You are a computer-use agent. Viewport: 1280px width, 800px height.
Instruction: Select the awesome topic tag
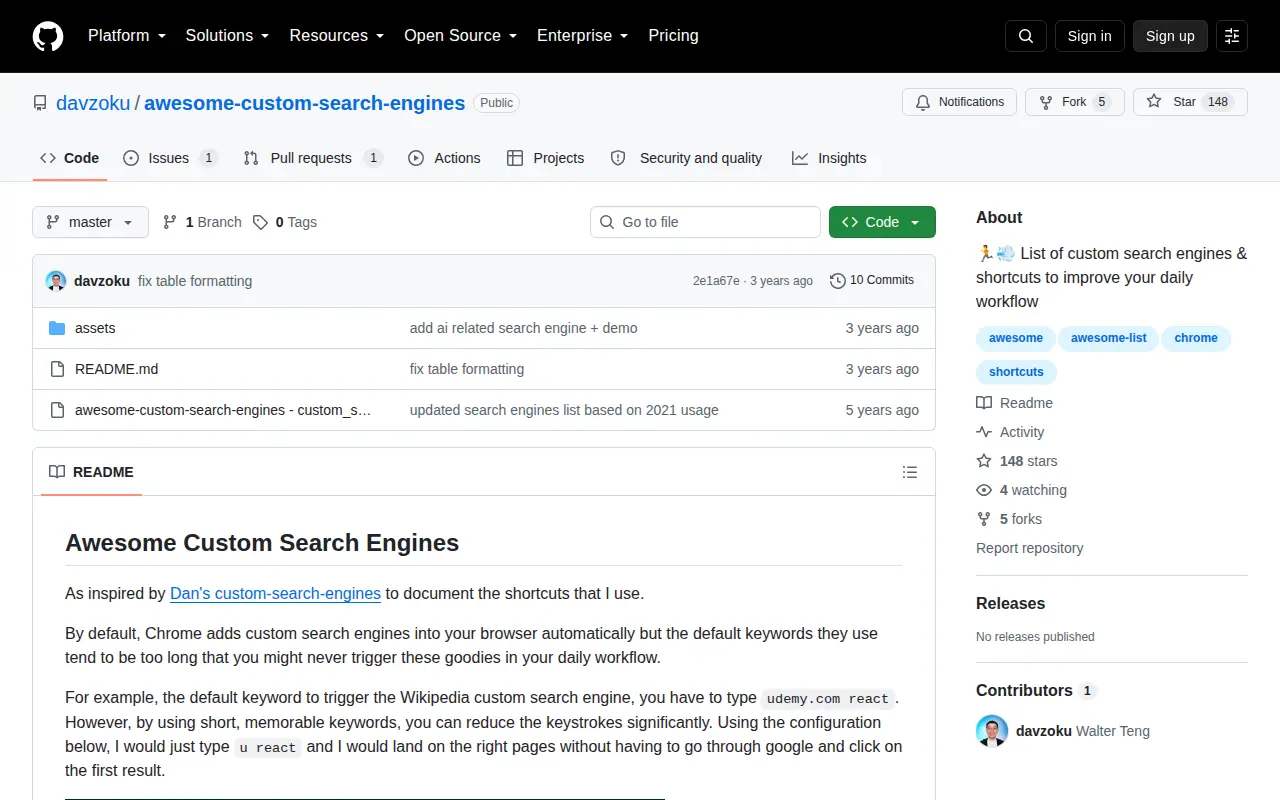pos(1016,338)
